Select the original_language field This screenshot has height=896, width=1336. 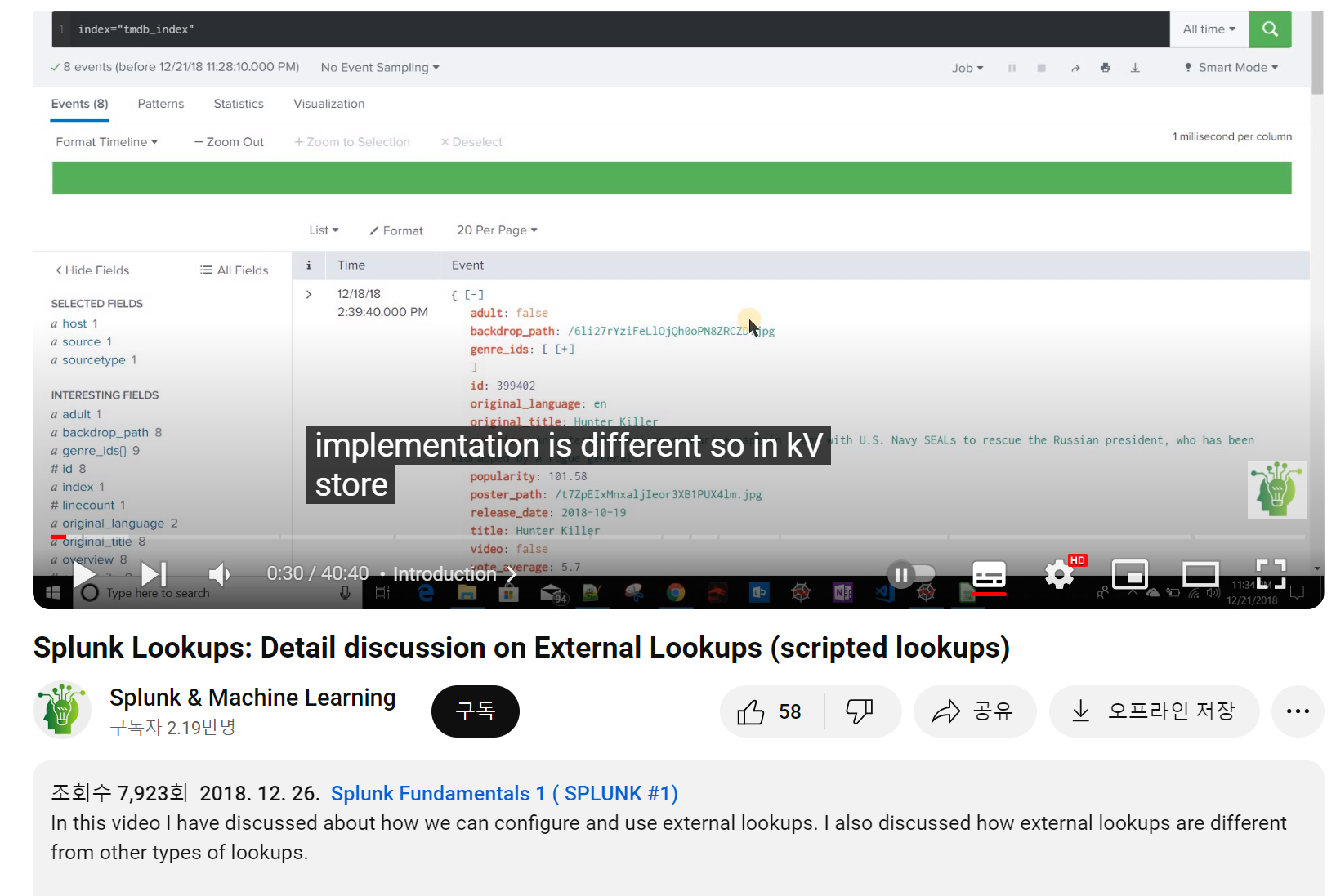[x=113, y=524]
